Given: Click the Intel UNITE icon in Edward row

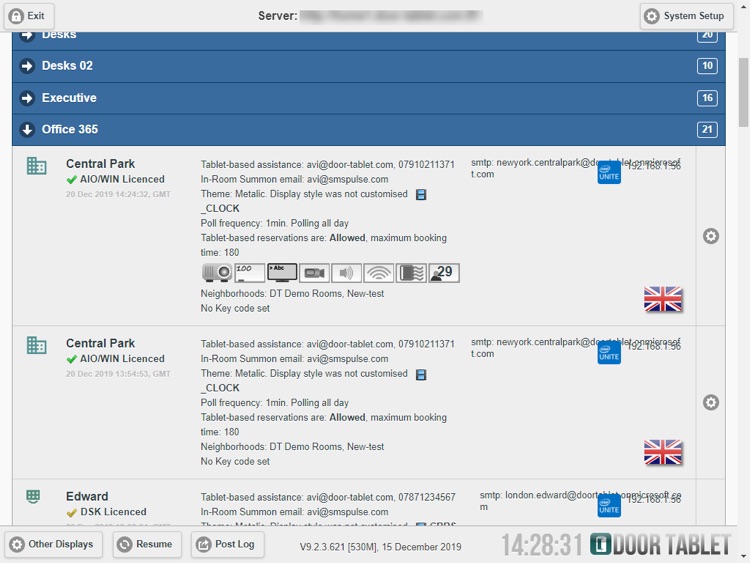Looking at the screenshot, I should (609, 506).
